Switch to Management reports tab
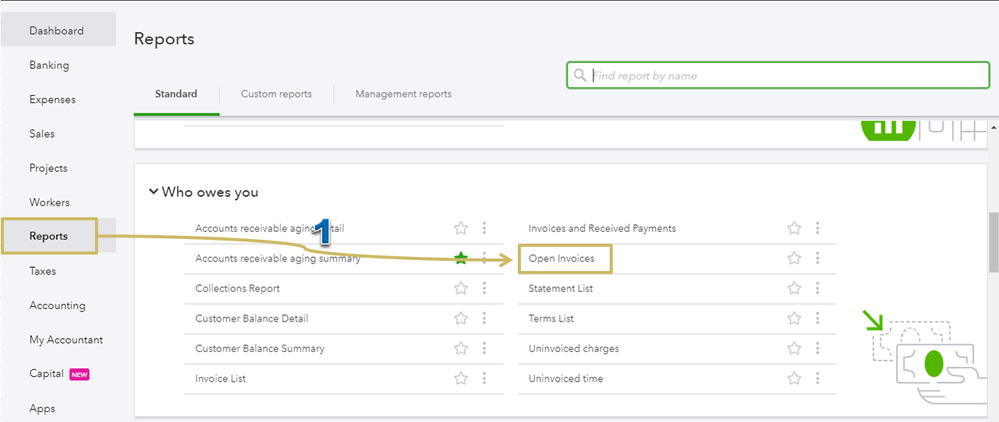The width and height of the screenshot is (999, 422). click(403, 94)
